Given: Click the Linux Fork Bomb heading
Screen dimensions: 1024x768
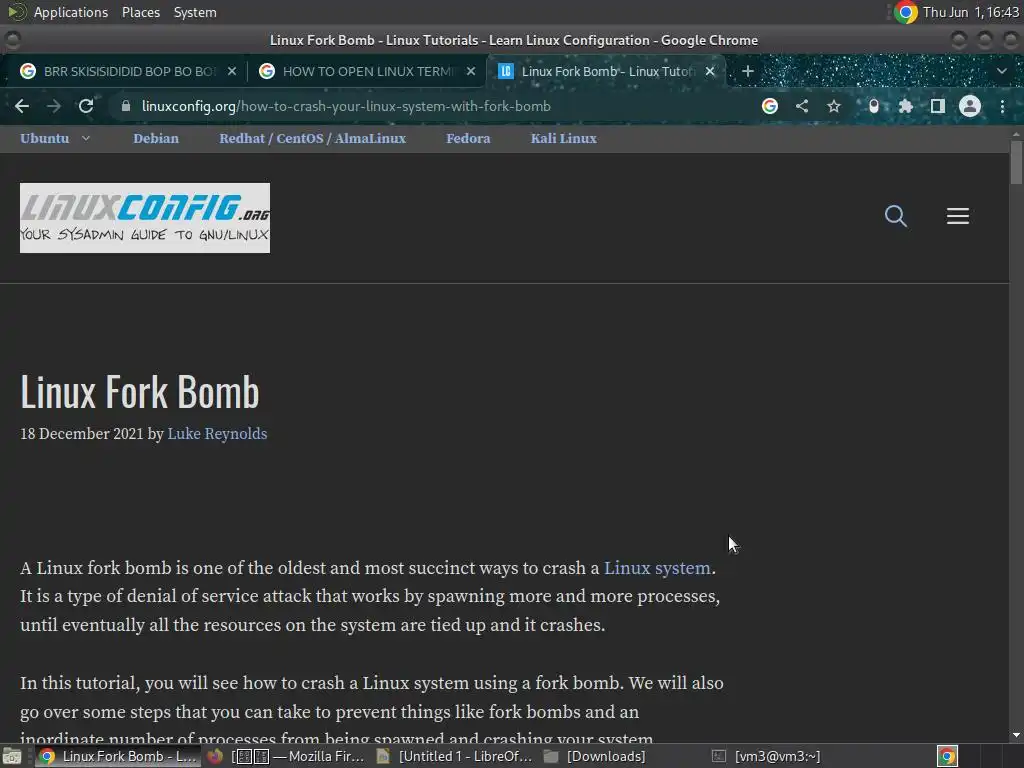Looking at the screenshot, I should pos(140,392).
